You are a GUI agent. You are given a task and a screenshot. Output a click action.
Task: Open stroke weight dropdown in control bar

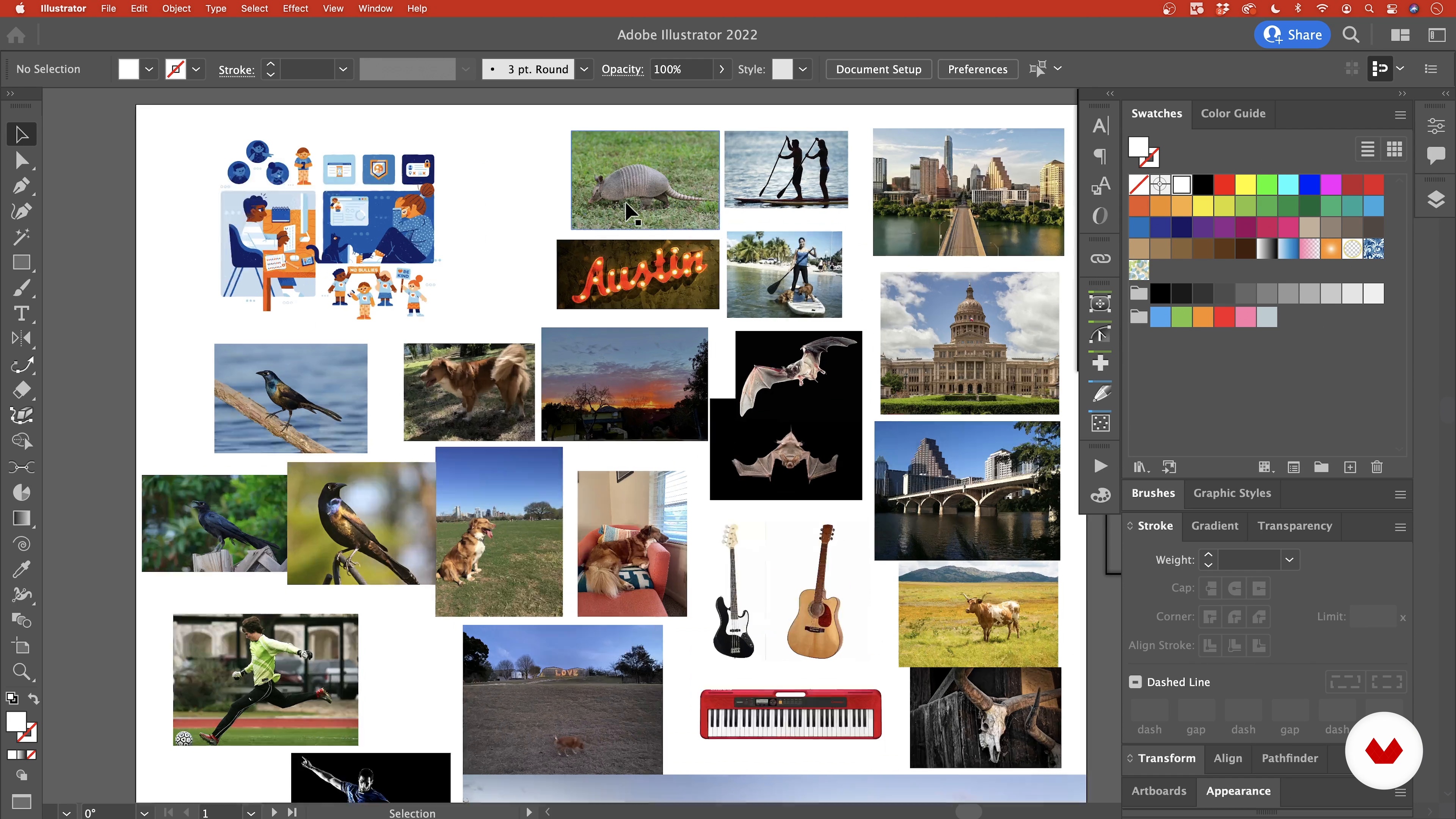pos(342,69)
